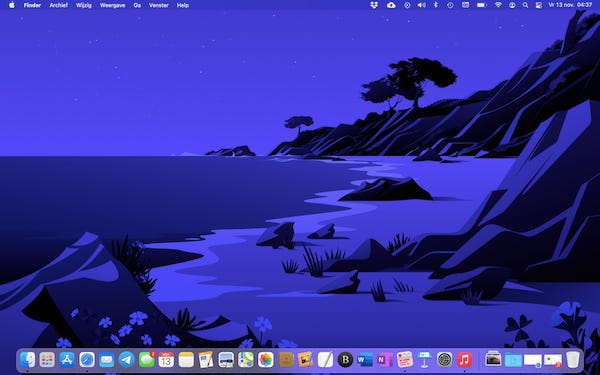Open the Bluetooth menu bar icon
The width and height of the screenshot is (600, 375).
pos(435,5)
